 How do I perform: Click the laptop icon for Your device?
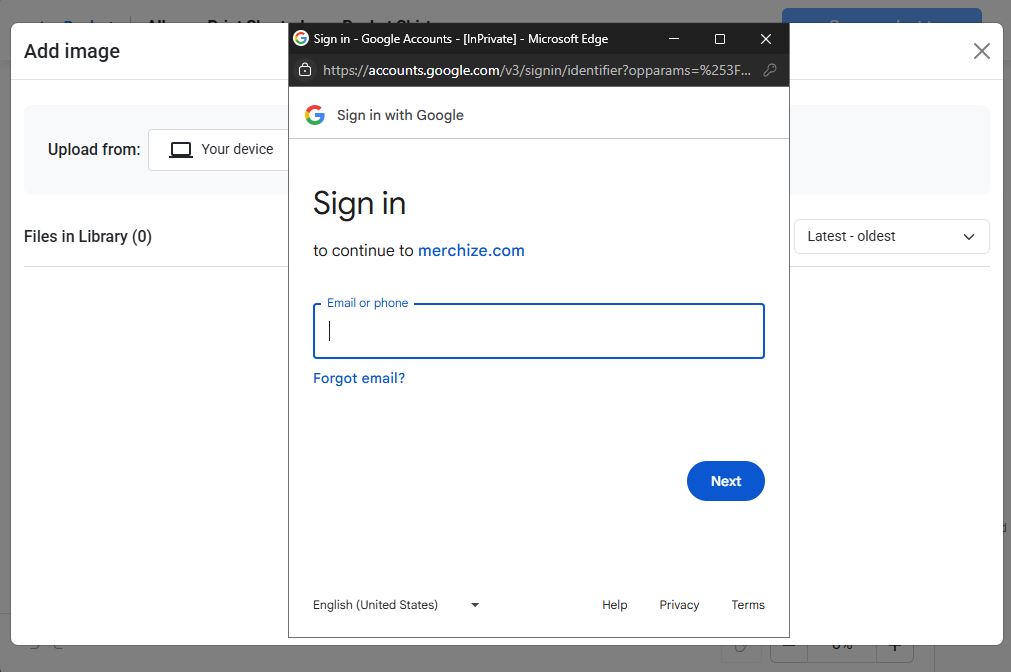[180, 150]
